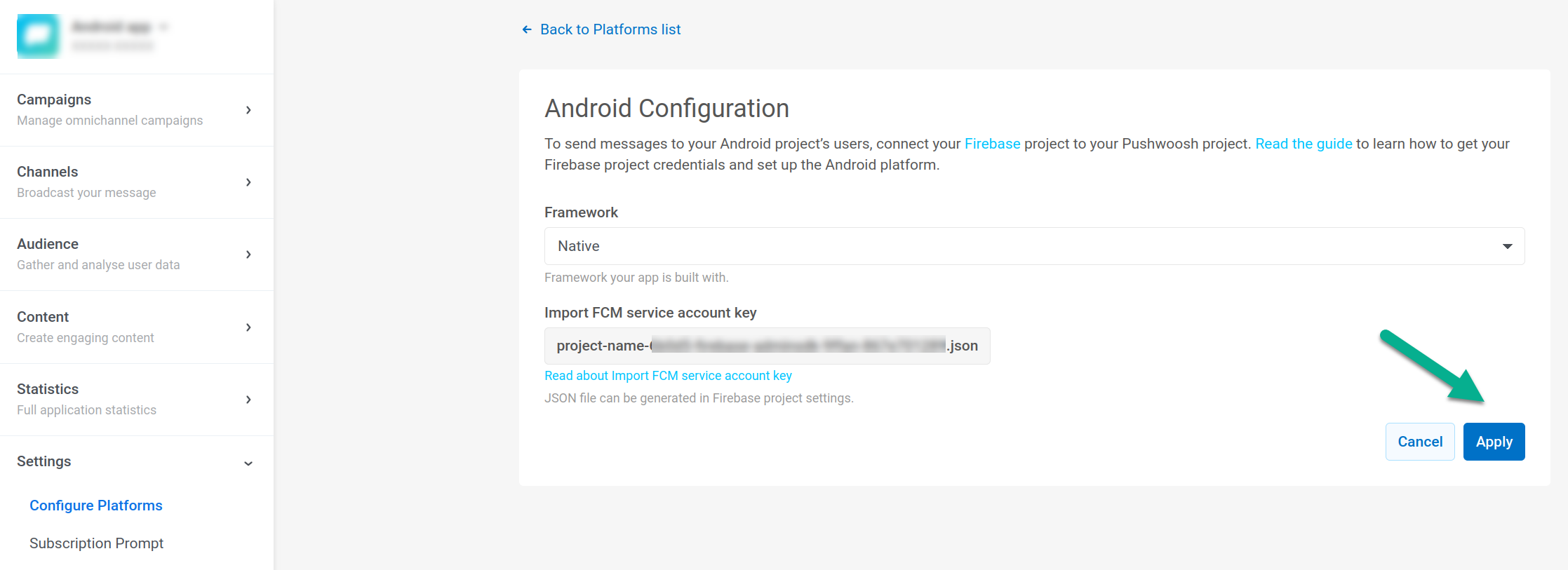Click the Apply button
1568x570 pixels.
1494,442
